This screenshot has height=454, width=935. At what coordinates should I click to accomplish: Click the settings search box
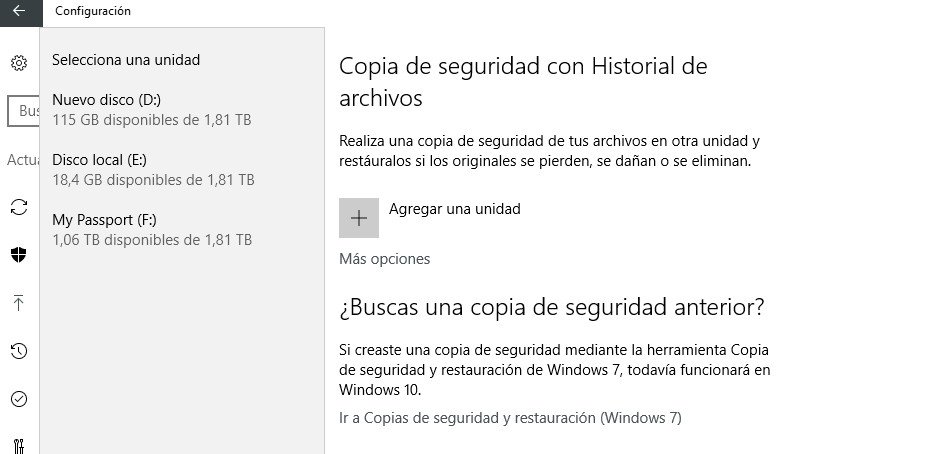[24, 111]
